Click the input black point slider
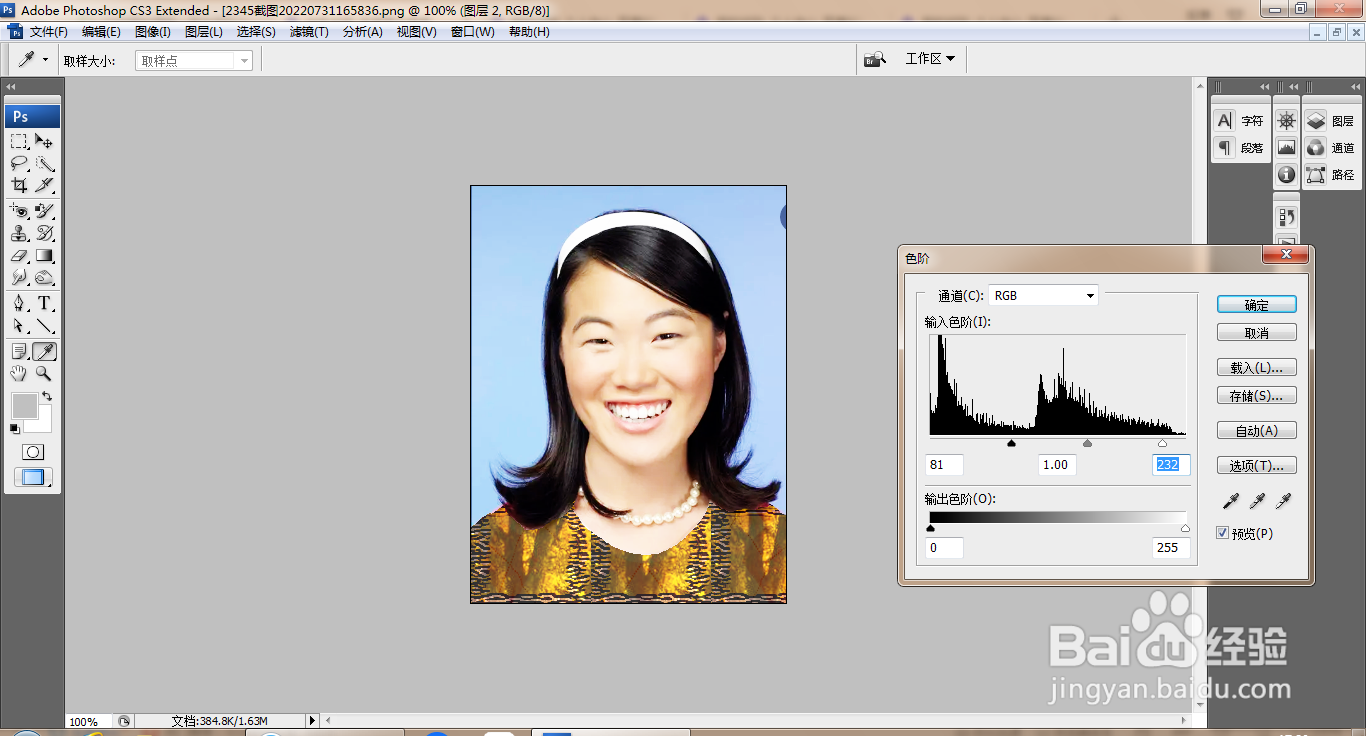Viewport: 1366px width, 736px height. (1011, 443)
